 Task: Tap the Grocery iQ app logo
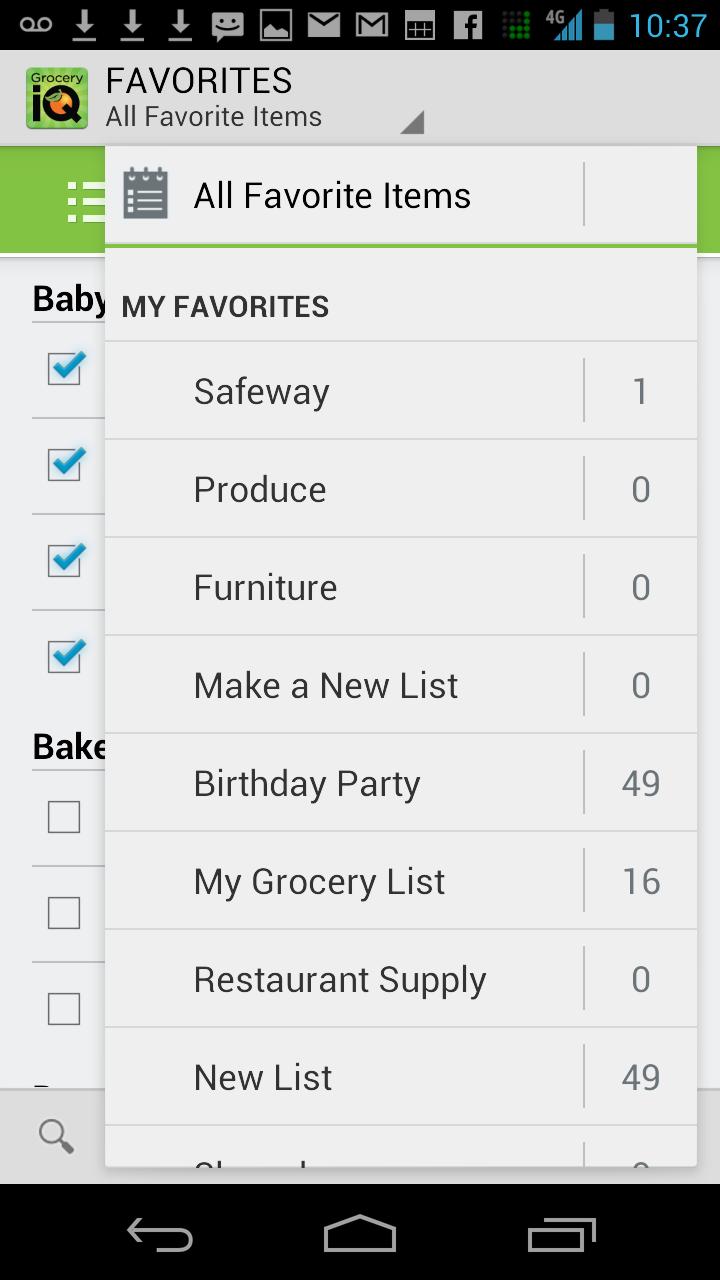[56, 98]
